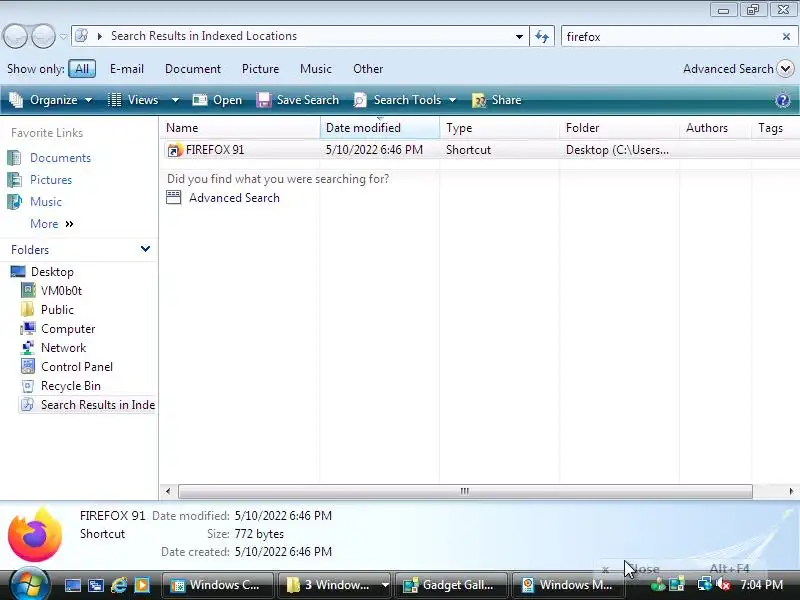
Task: Click the 7:04 PM taskbar clock
Action: 762,585
